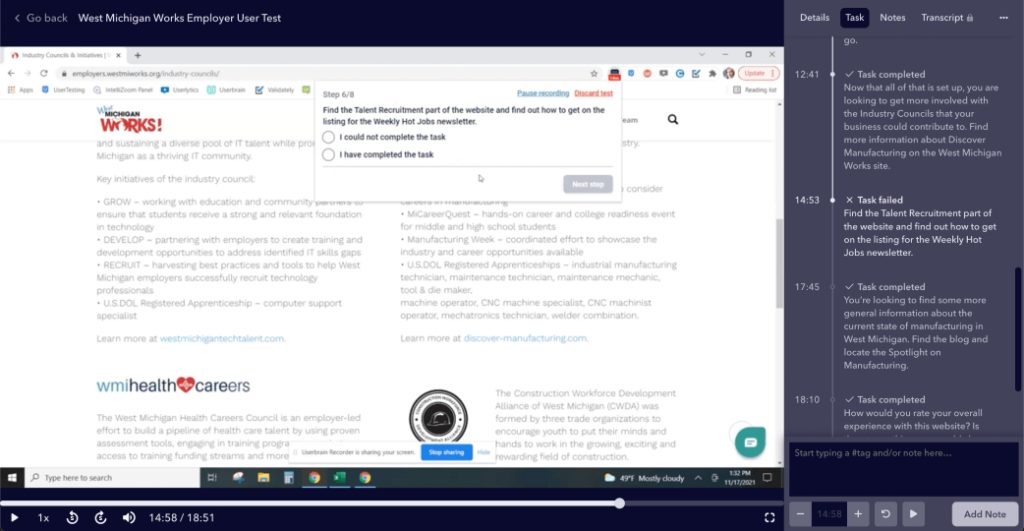Click the browser Update button
1024x531 pixels.
tap(758, 73)
